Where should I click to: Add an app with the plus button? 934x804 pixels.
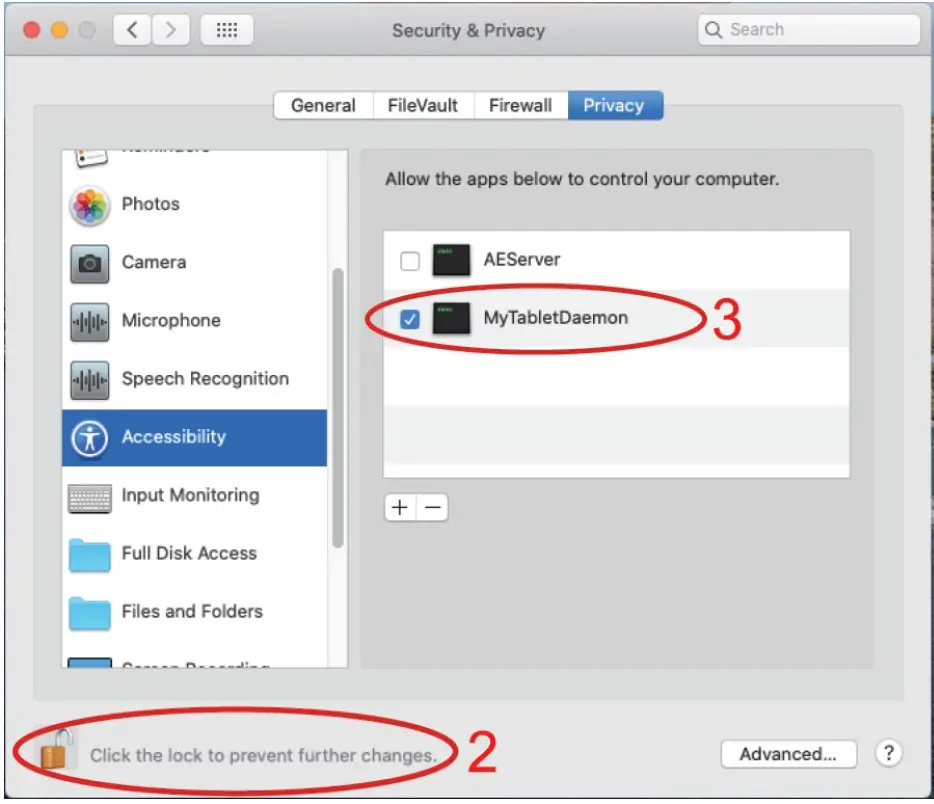400,507
